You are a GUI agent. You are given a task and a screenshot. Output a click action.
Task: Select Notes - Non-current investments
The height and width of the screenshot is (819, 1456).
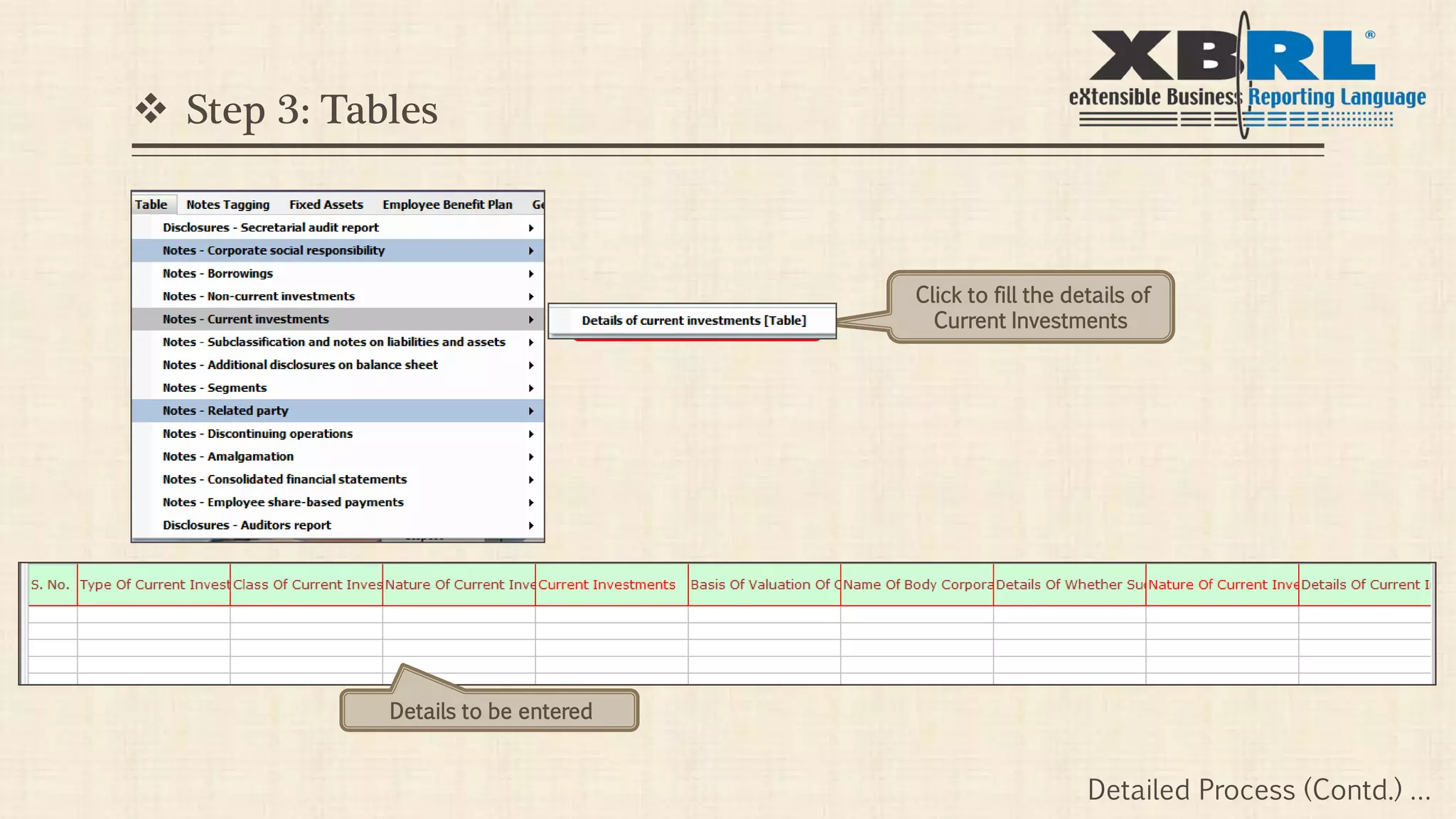(338, 296)
